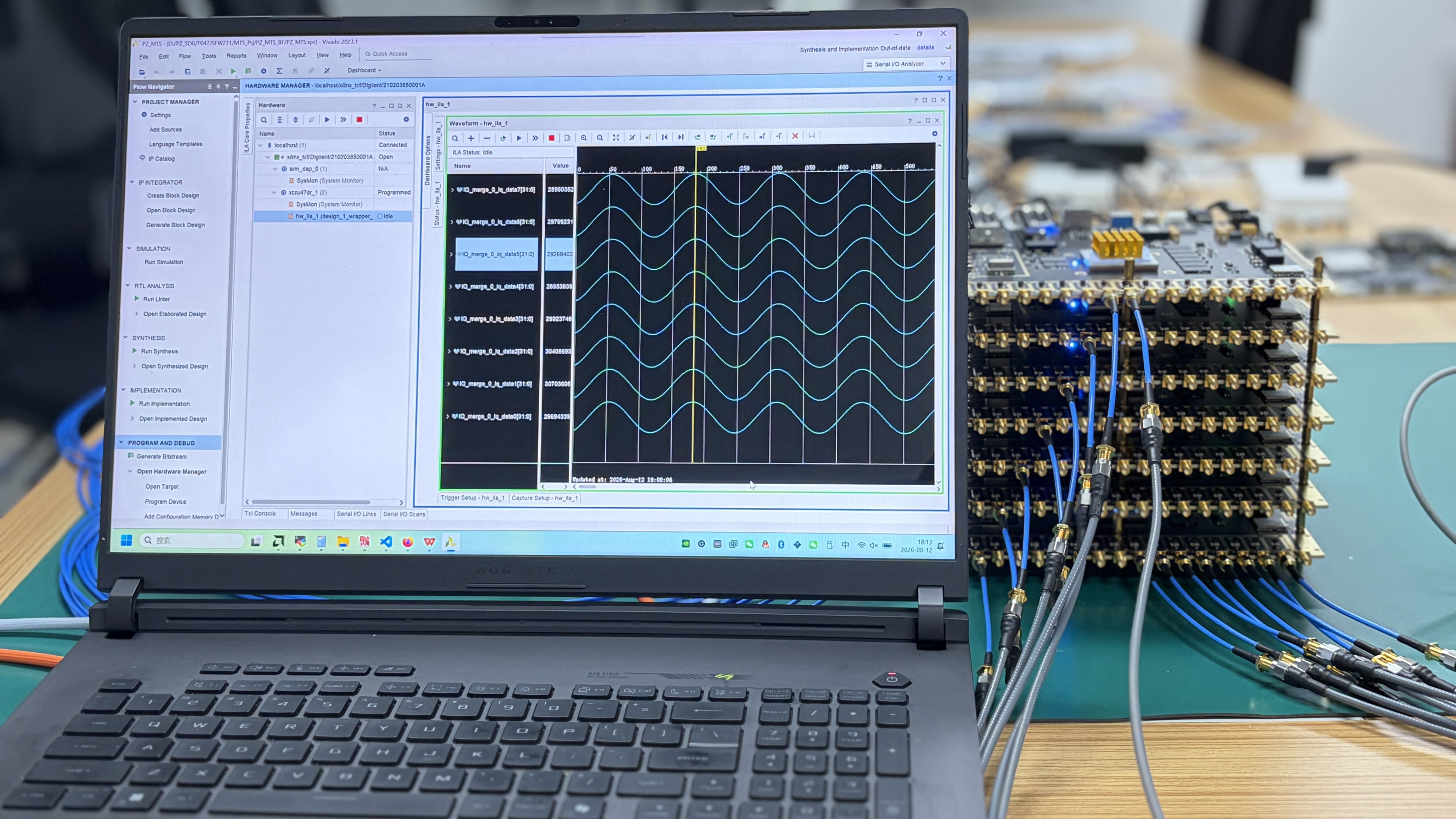Go to first sample in the waveform
The width and height of the screenshot is (1456, 819).
[x=665, y=137]
